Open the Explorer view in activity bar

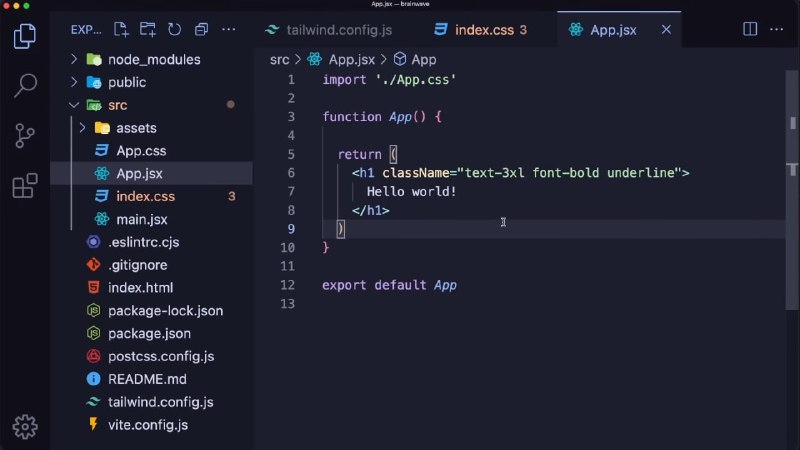[24, 36]
